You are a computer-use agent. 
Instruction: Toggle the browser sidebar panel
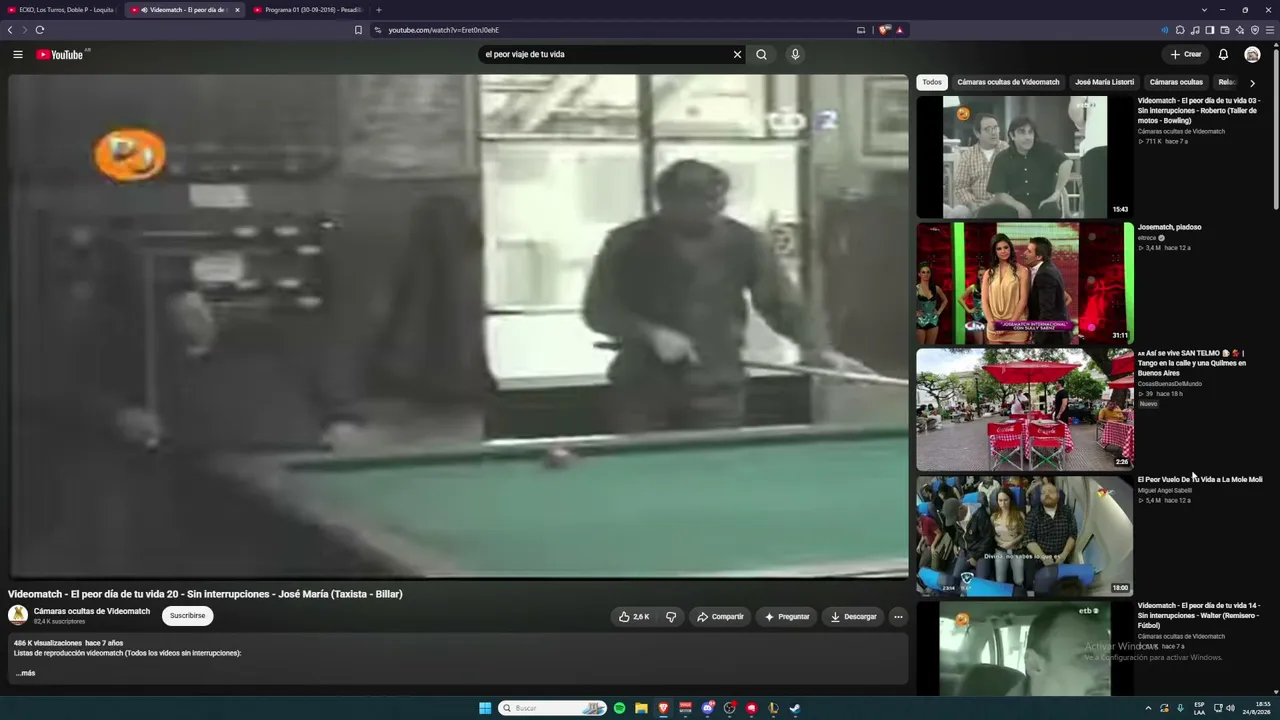(1210, 30)
